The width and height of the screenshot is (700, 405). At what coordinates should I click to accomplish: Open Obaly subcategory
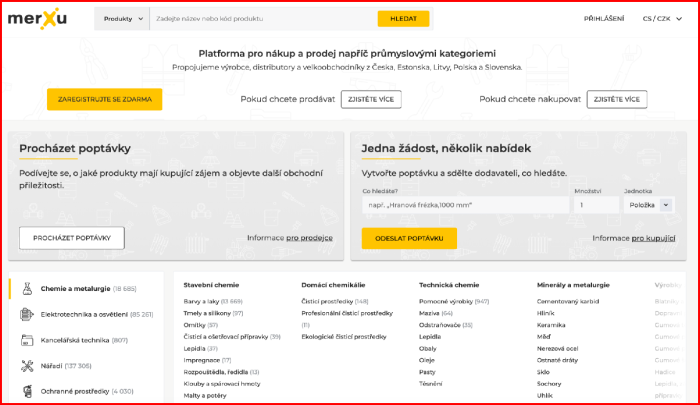click(x=428, y=348)
